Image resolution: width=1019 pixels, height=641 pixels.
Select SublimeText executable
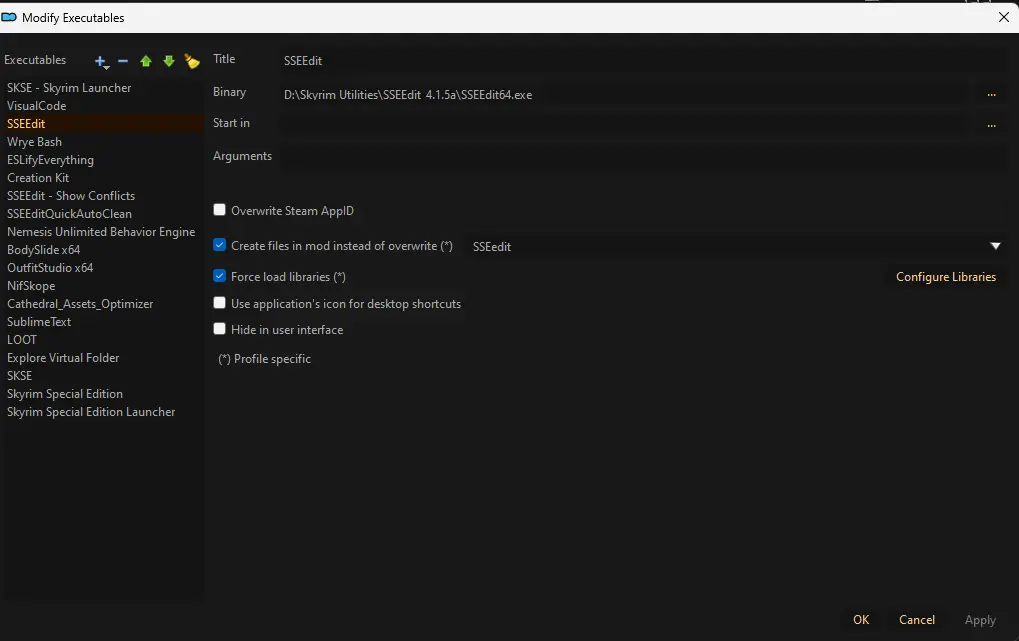[102, 322]
